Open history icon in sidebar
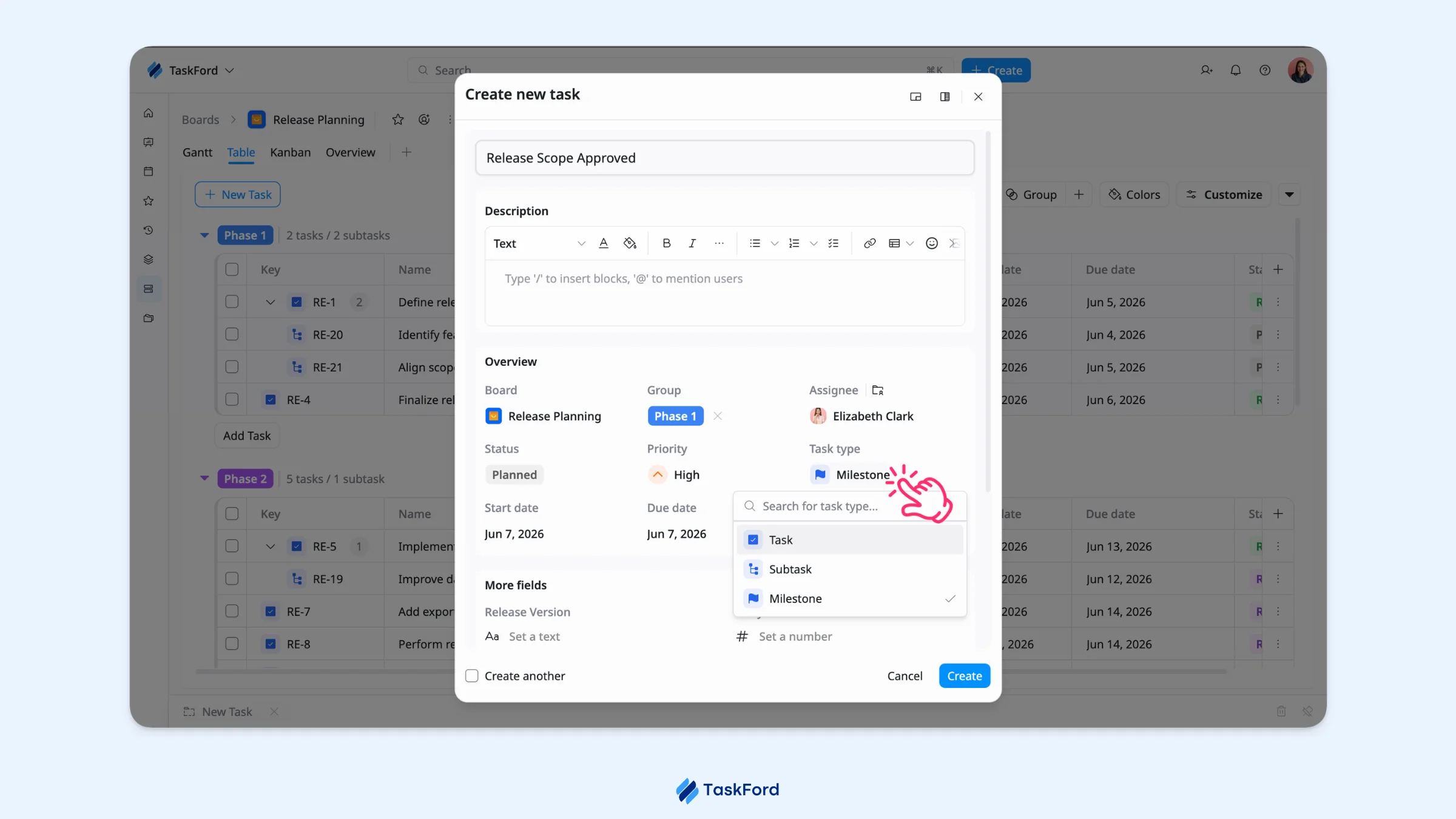The height and width of the screenshot is (819, 1456). tap(149, 231)
